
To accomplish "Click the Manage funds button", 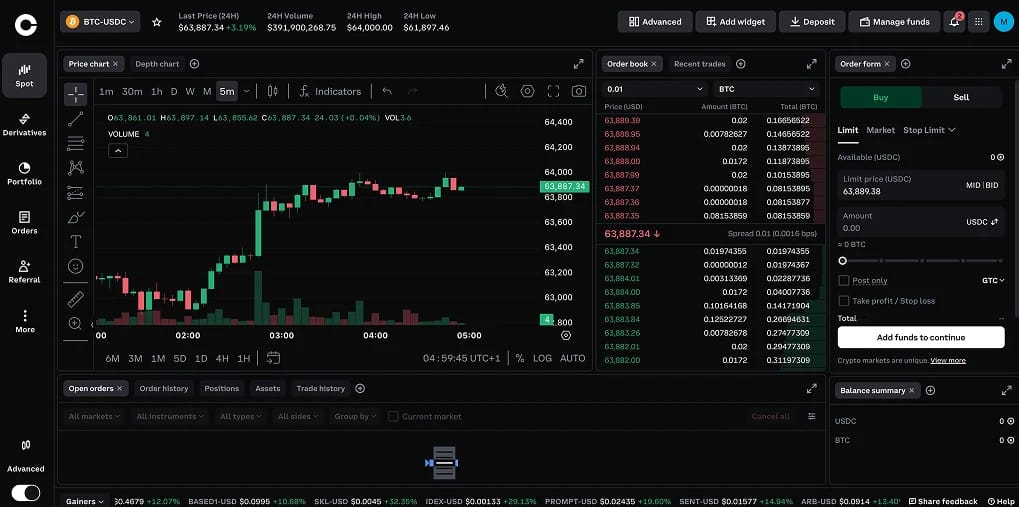I will tap(894, 22).
